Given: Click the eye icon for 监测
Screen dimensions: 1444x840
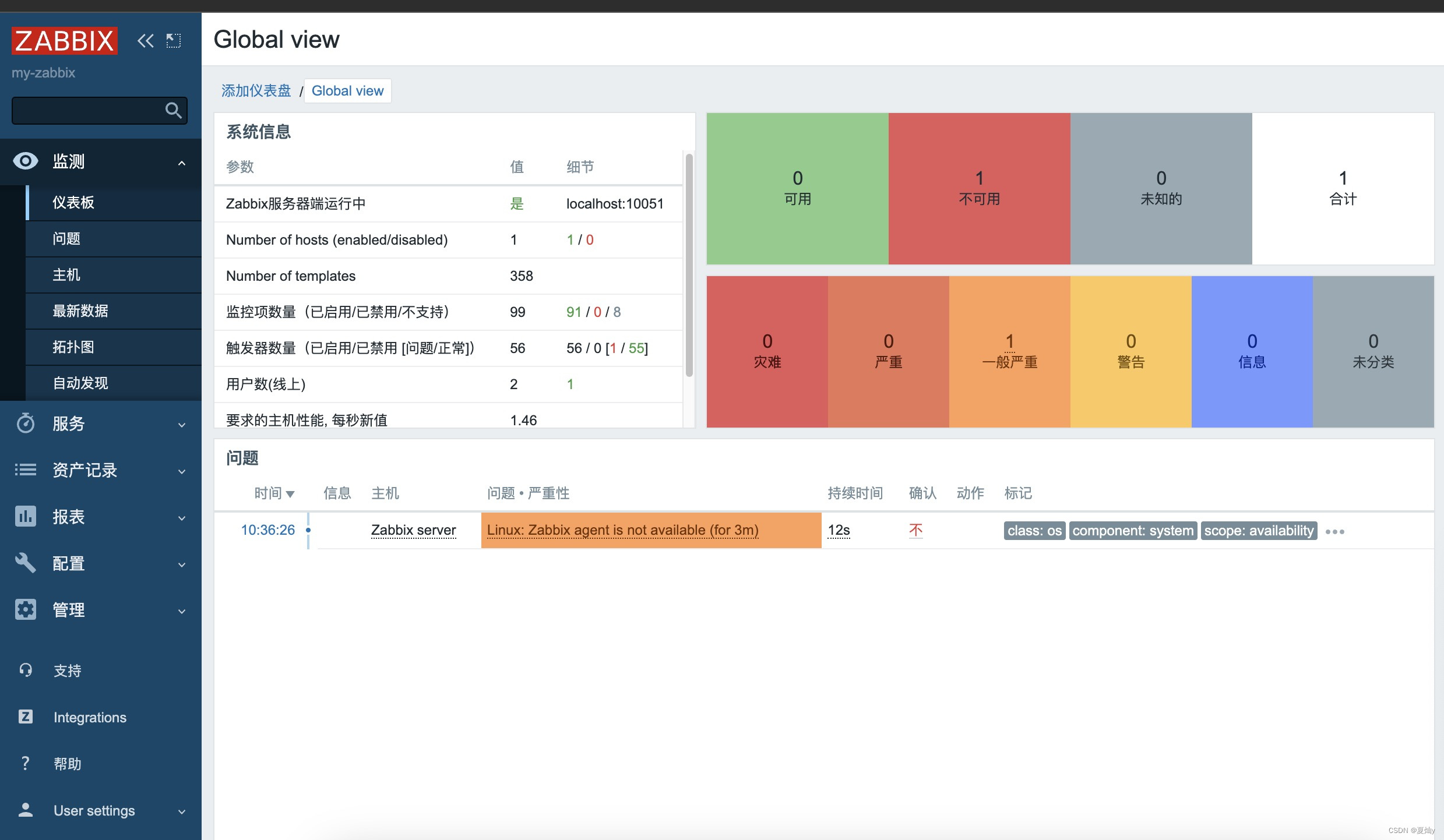Looking at the screenshot, I should coord(26,161).
